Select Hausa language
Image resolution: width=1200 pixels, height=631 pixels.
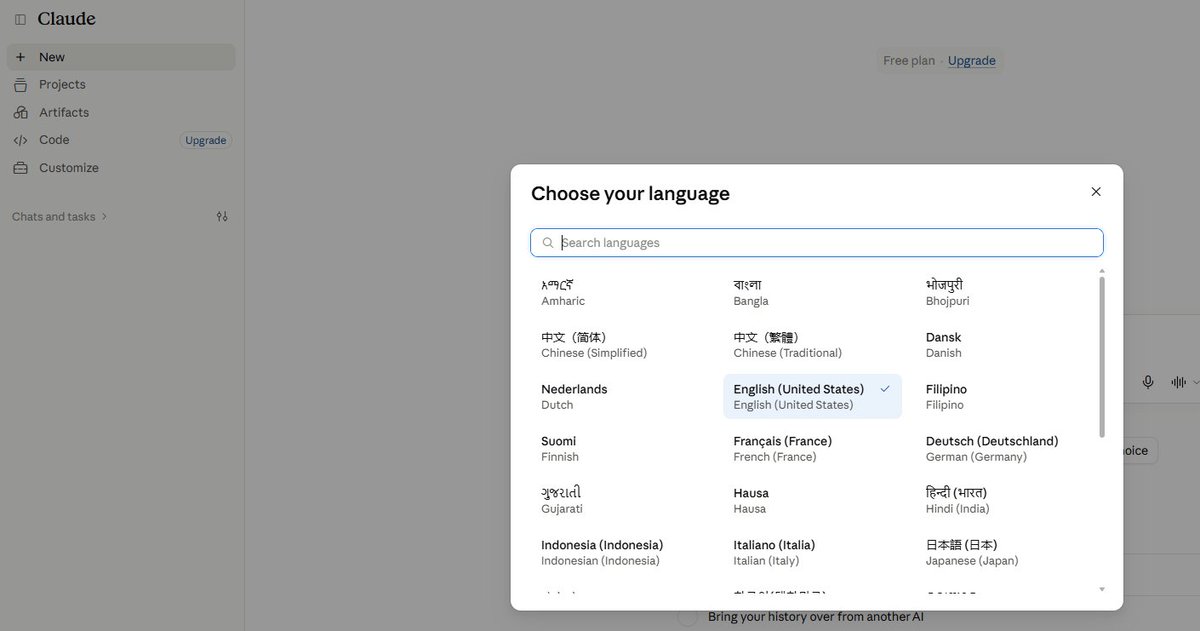click(812, 501)
